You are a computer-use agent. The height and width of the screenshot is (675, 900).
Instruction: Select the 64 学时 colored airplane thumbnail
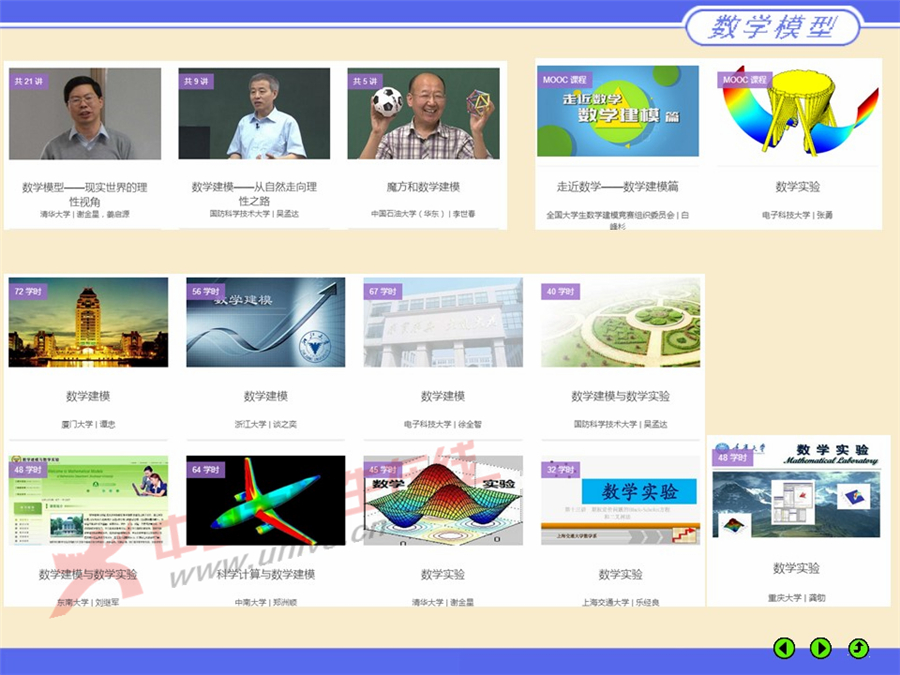coord(266,501)
